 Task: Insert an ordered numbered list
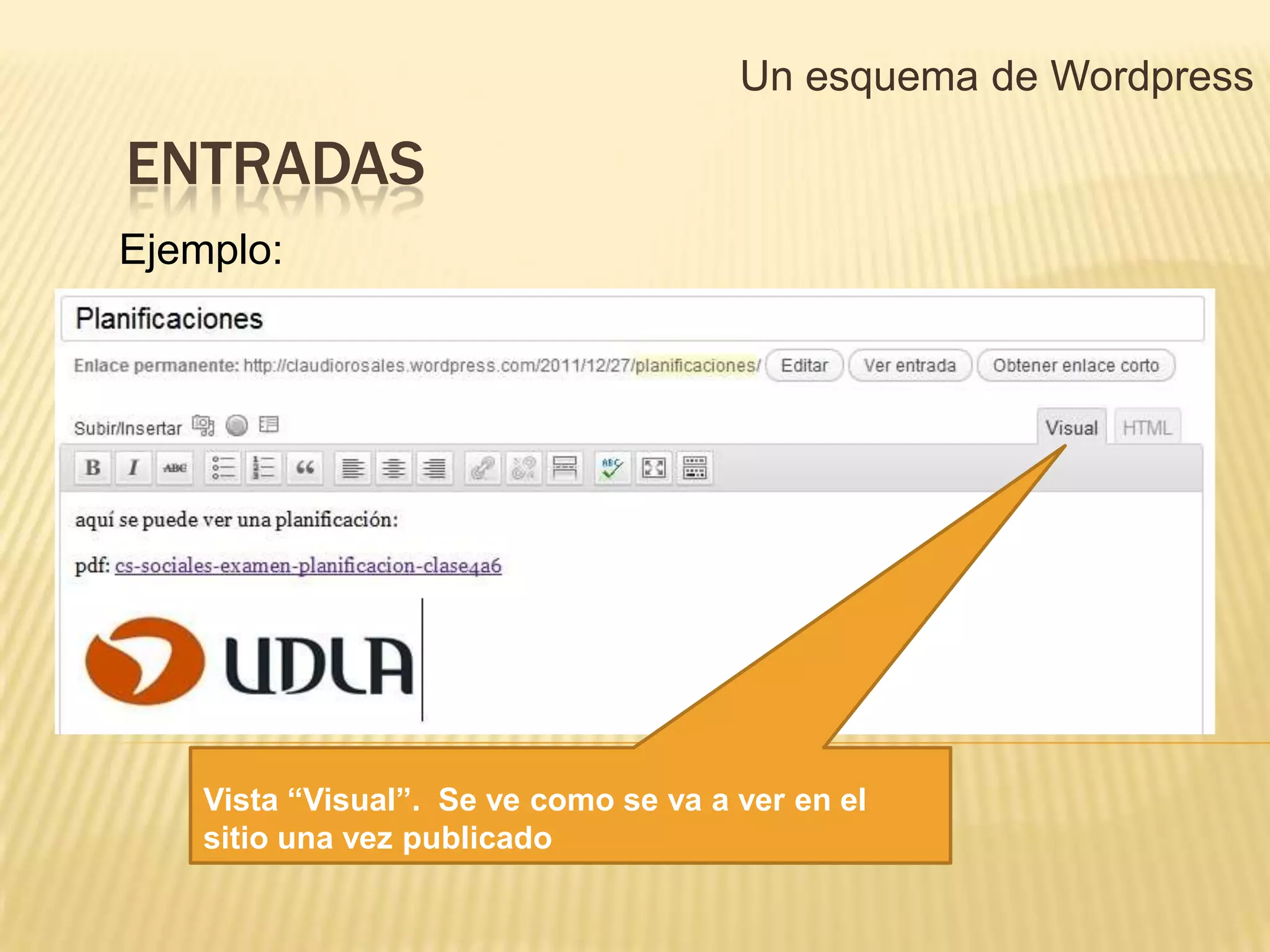click(x=264, y=467)
